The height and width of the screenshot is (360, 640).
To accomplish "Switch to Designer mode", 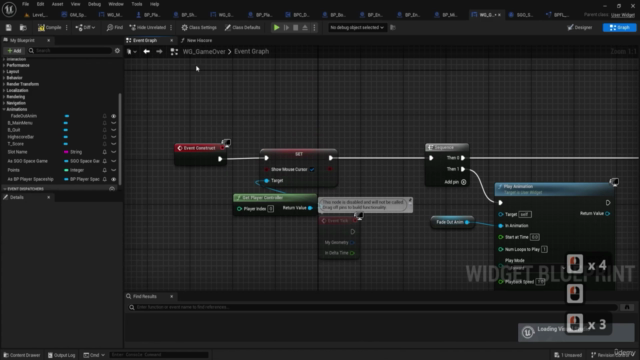I will tap(580, 27).
